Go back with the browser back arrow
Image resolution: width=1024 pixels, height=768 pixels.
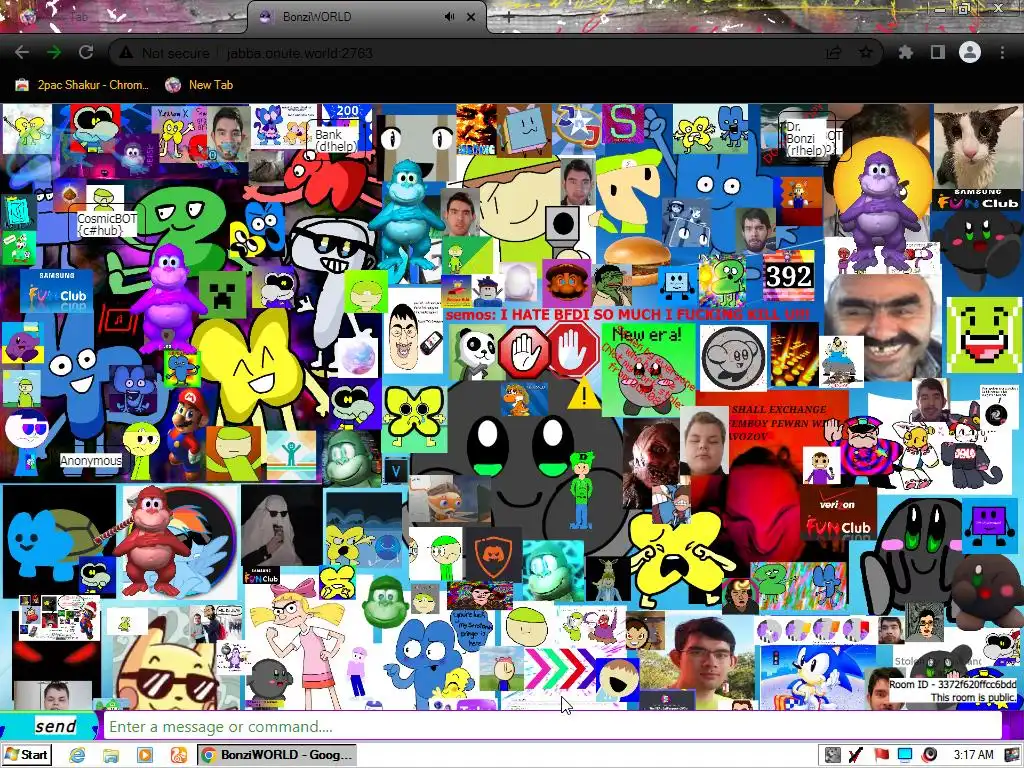[22, 52]
